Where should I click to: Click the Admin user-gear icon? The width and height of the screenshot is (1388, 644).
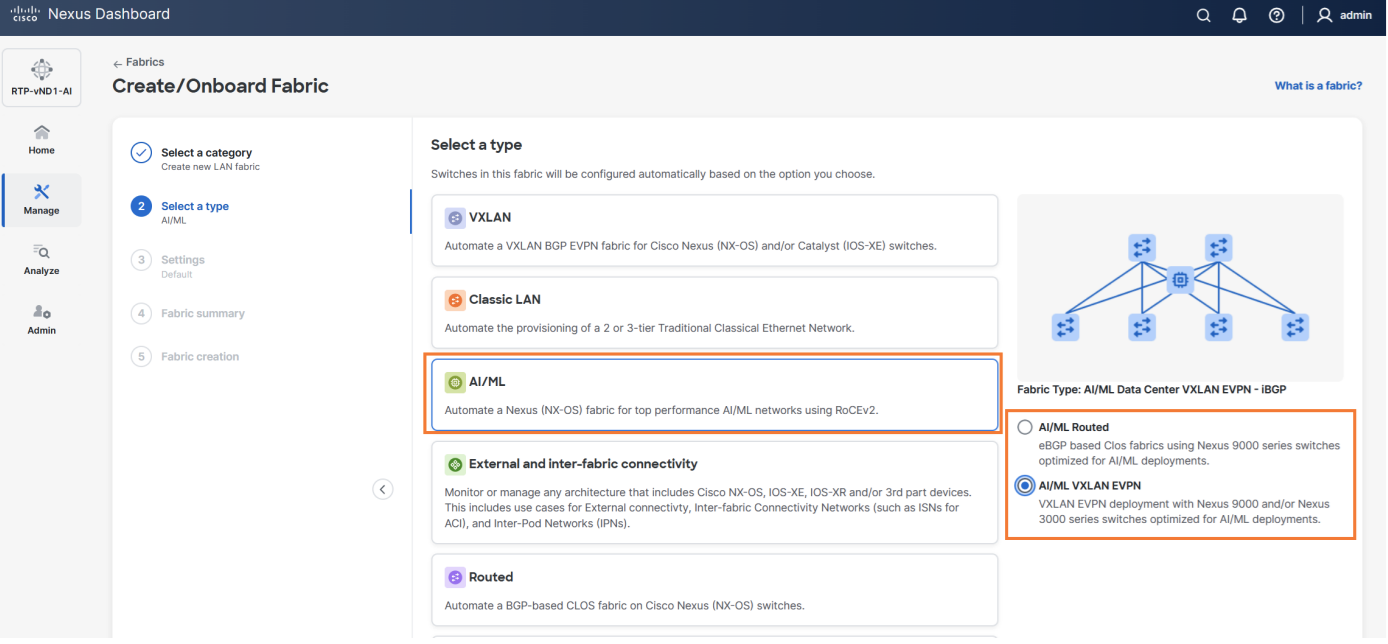pyautogui.click(x=41, y=312)
